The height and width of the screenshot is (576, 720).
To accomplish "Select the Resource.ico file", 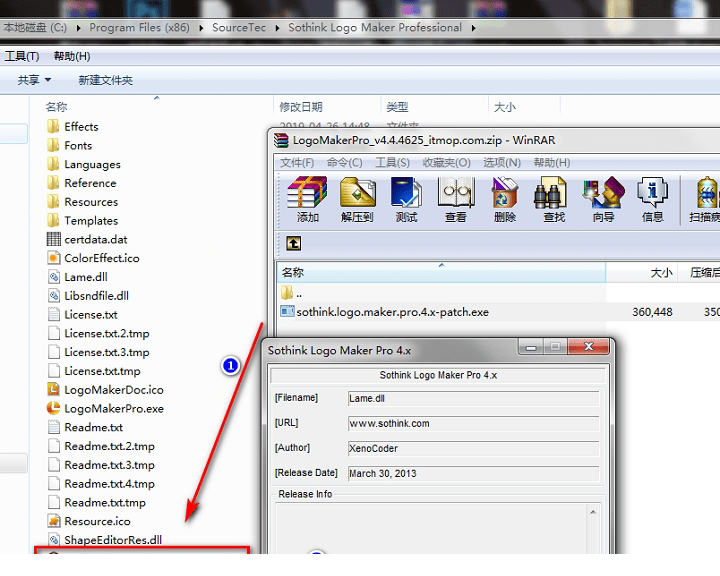I will [89, 521].
